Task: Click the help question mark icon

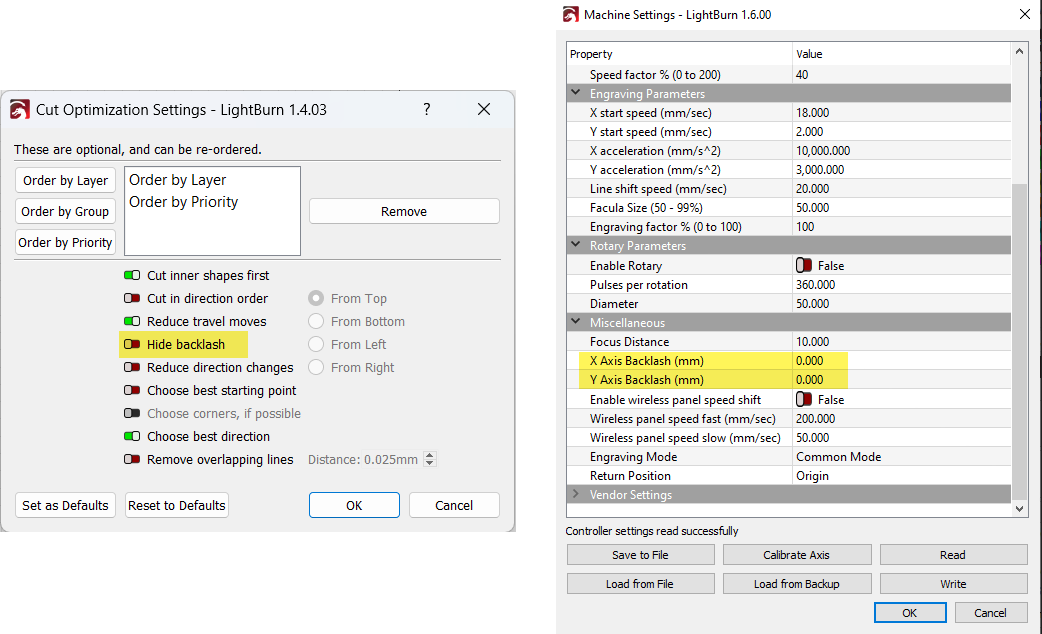Action: coord(427,109)
